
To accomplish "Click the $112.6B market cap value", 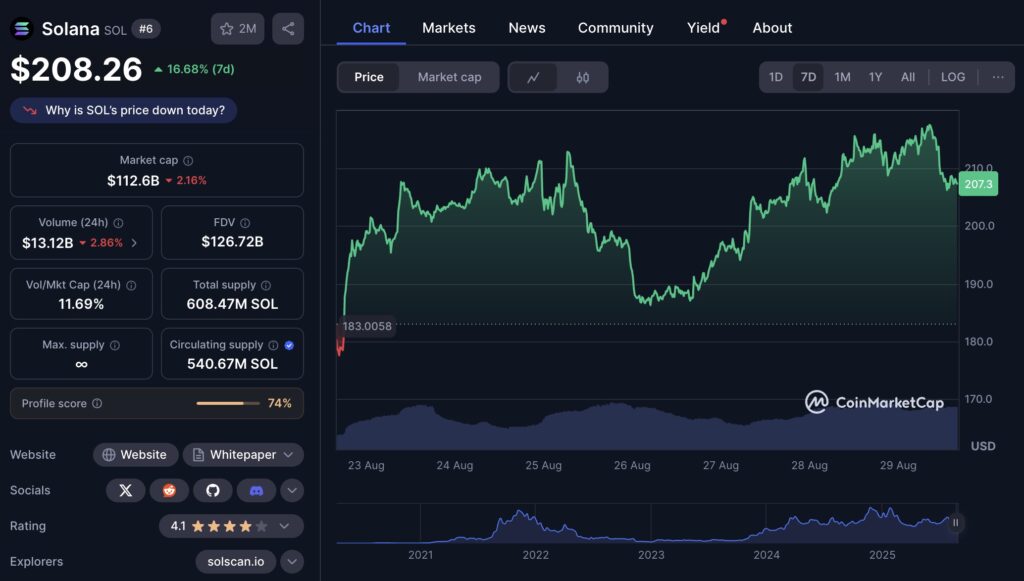I will [133, 181].
